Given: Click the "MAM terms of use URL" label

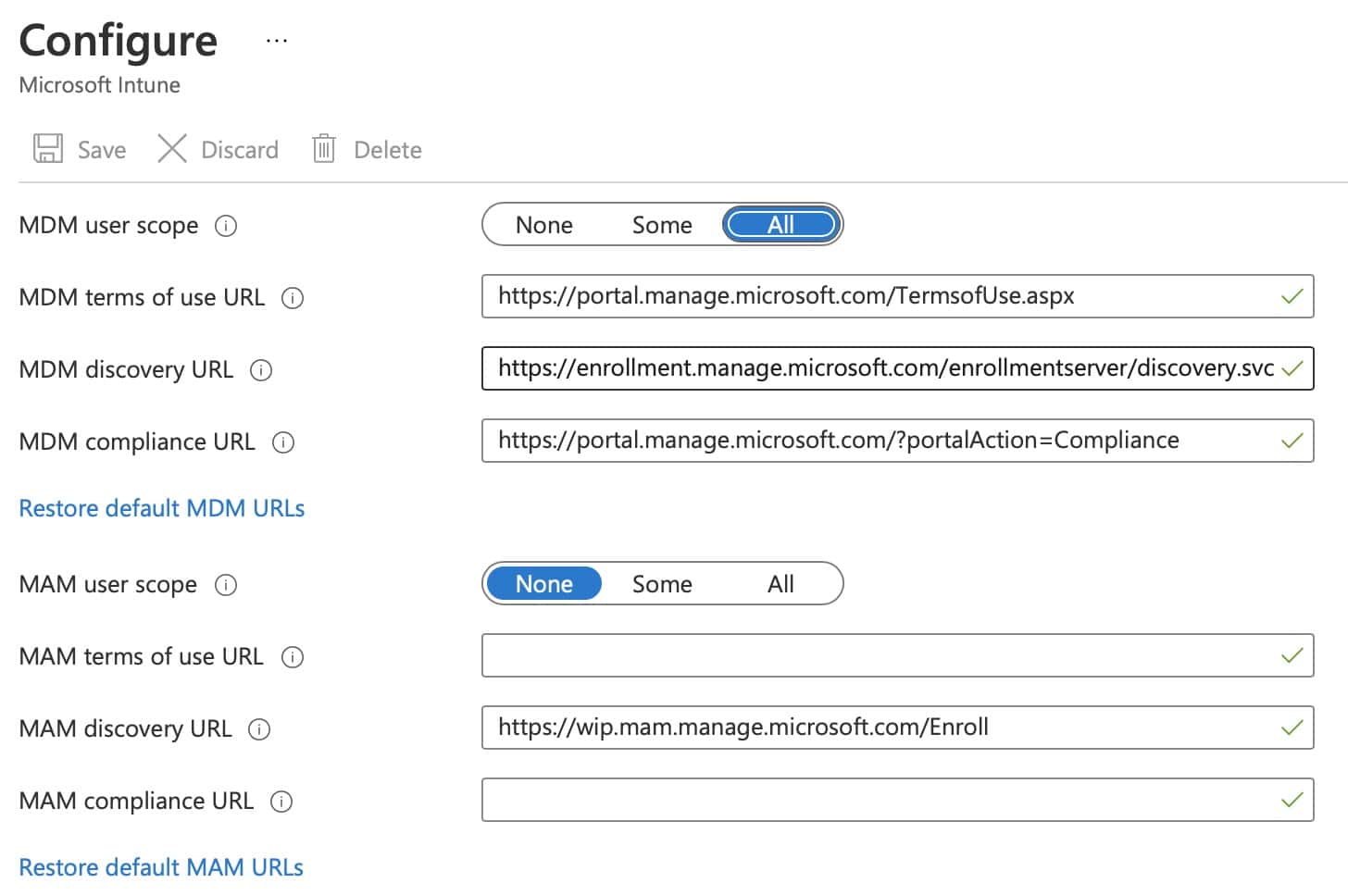Looking at the screenshot, I should 141,657.
